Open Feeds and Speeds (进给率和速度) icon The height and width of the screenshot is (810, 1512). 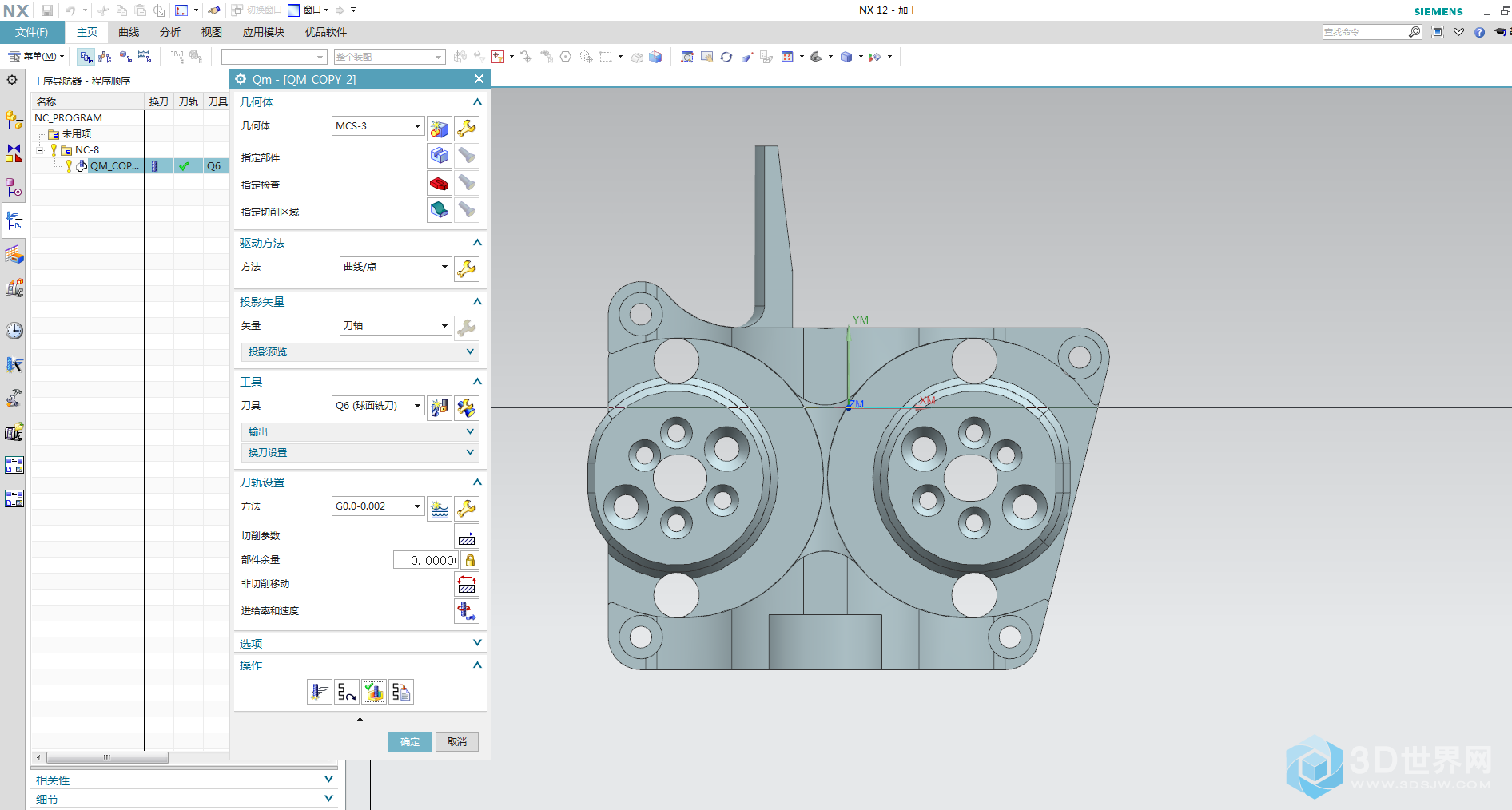467,611
